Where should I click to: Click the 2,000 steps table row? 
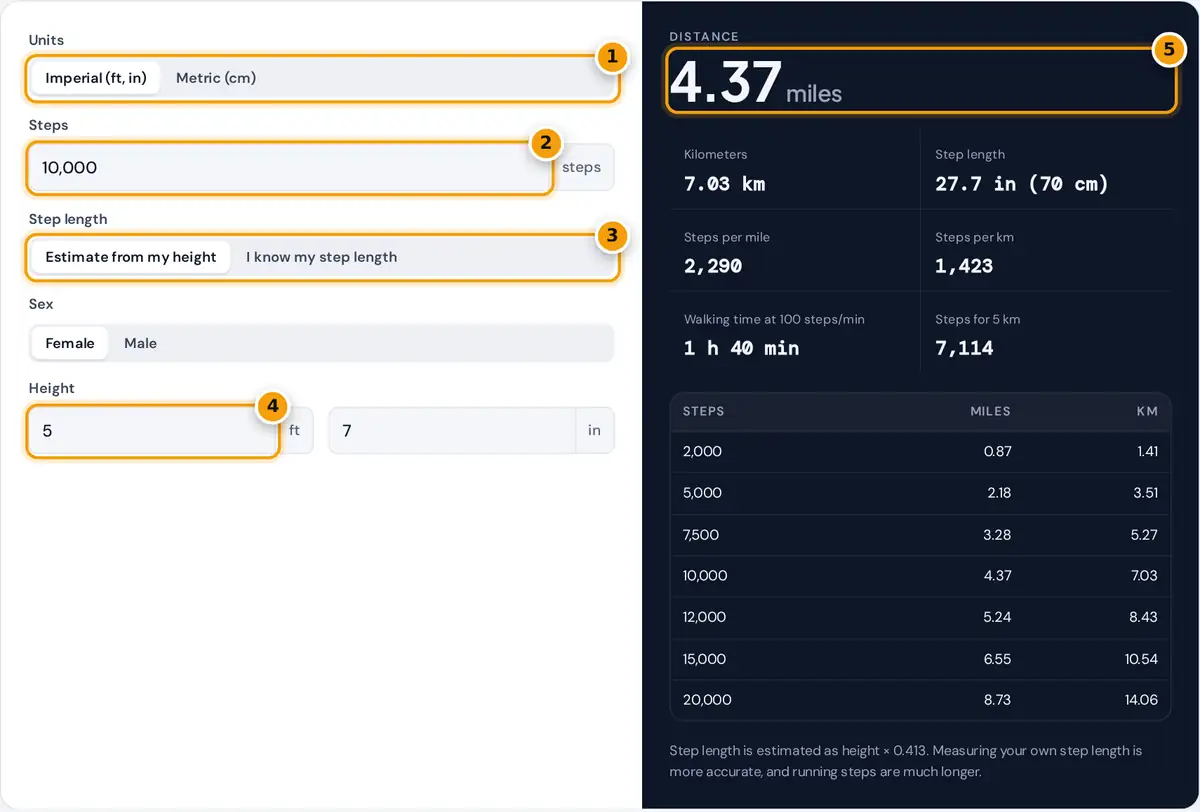tap(920, 452)
